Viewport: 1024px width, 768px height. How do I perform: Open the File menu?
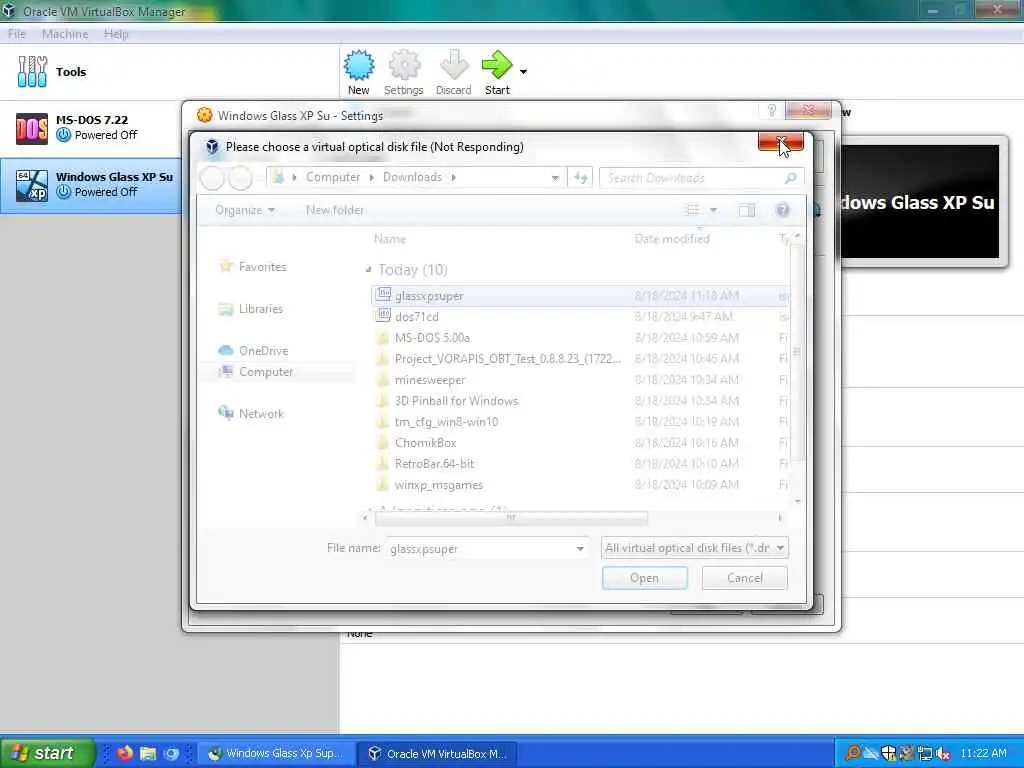click(17, 34)
